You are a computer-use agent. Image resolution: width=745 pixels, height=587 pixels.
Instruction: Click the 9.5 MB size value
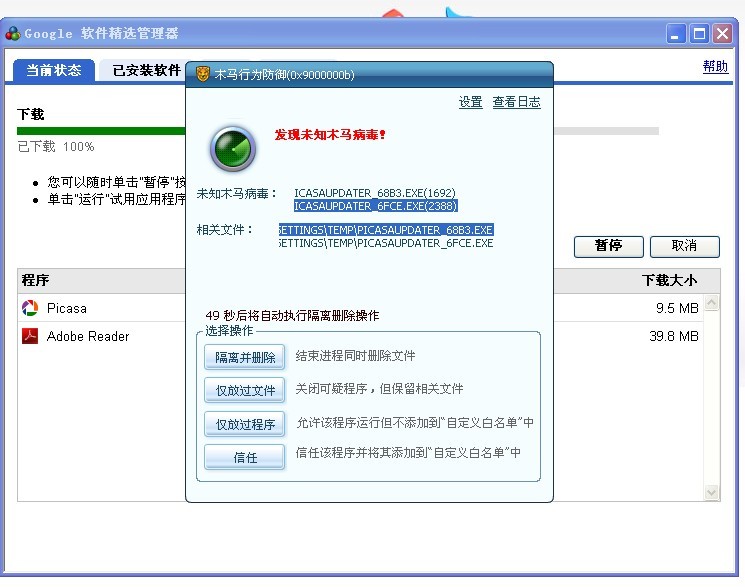click(x=677, y=308)
